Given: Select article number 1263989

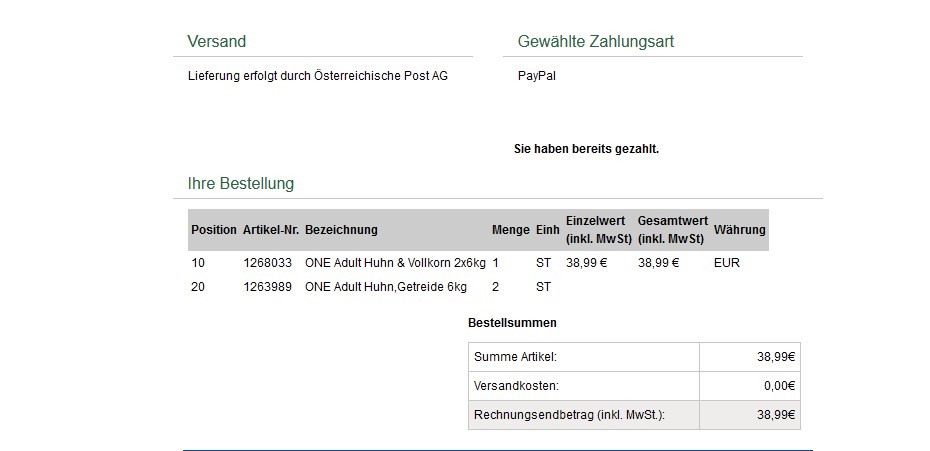Looking at the screenshot, I should tap(267, 287).
